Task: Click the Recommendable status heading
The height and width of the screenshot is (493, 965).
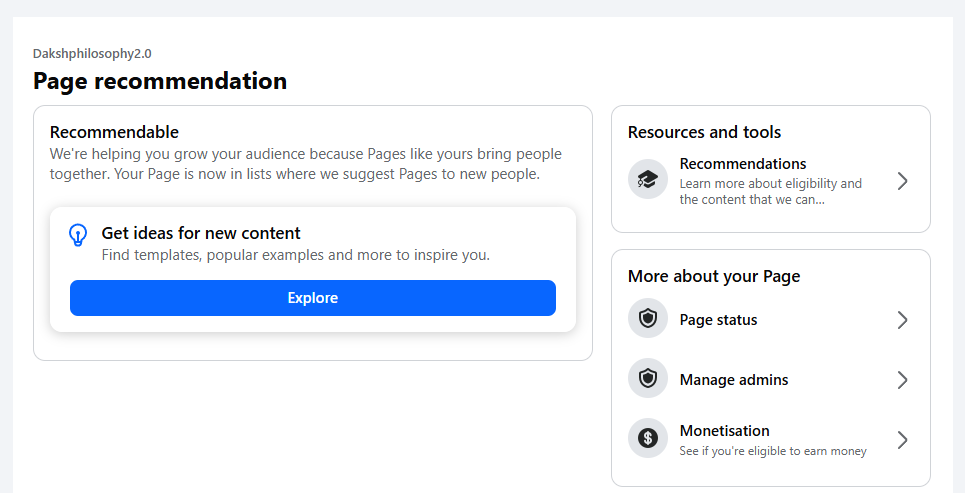Action: coord(114,132)
